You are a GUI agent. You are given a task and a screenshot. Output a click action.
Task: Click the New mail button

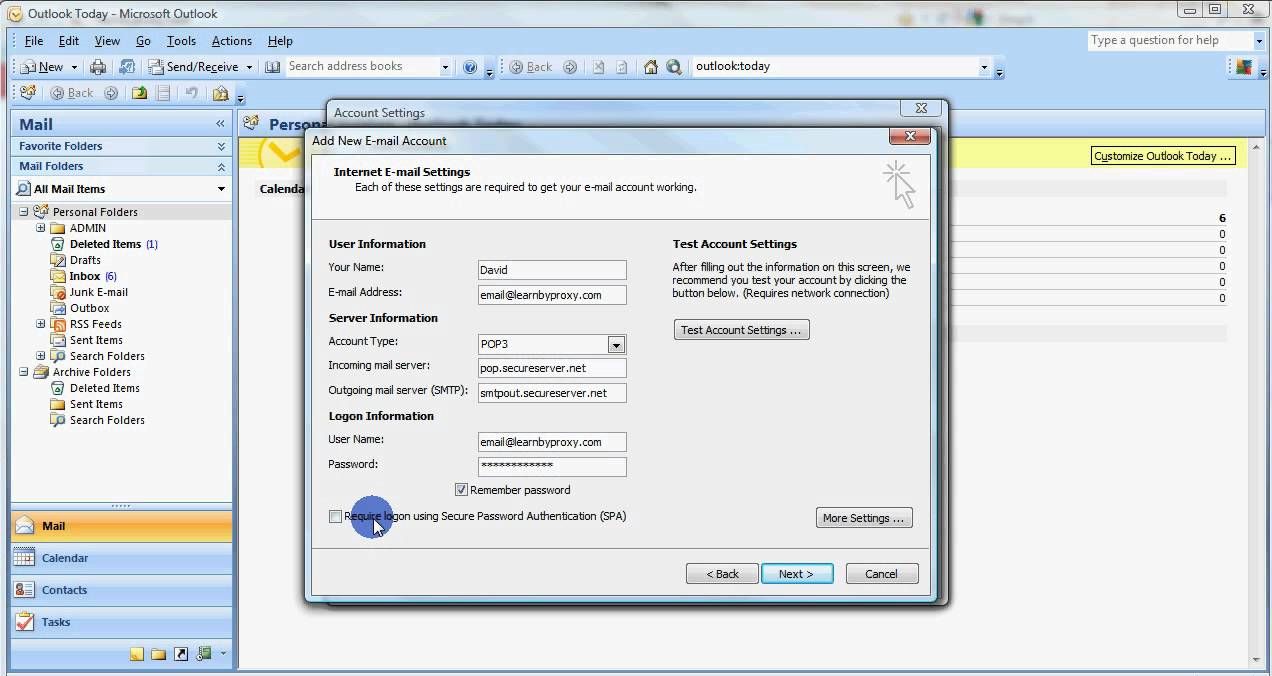41,67
